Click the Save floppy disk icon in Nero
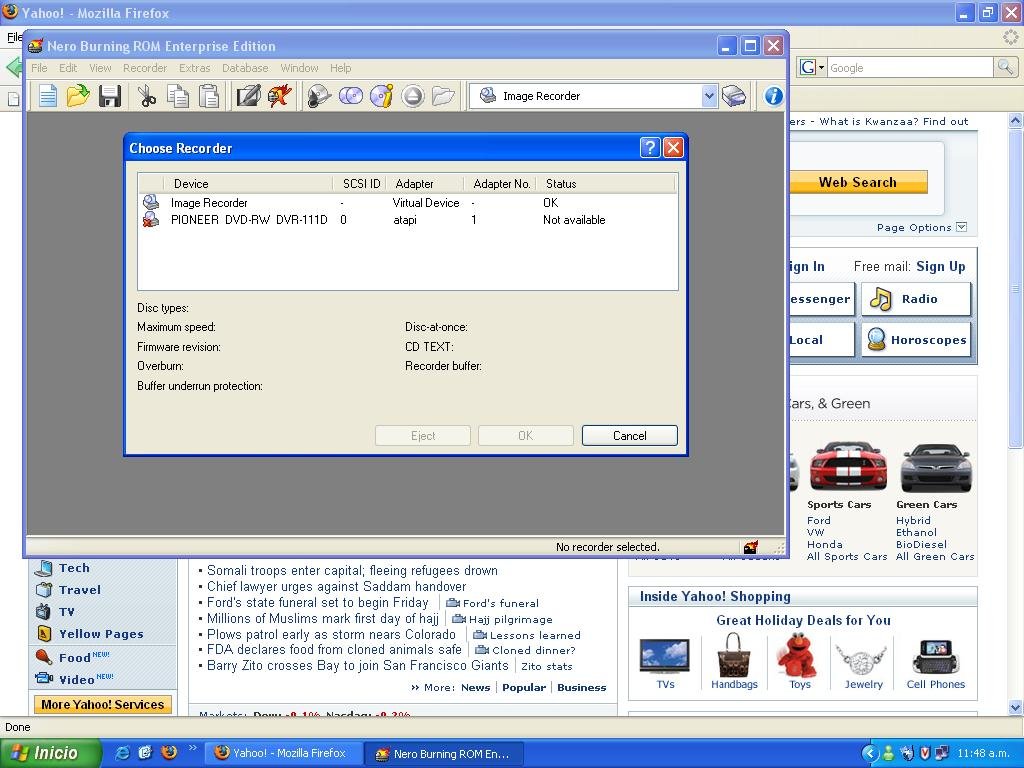The image size is (1024, 768). coord(110,96)
